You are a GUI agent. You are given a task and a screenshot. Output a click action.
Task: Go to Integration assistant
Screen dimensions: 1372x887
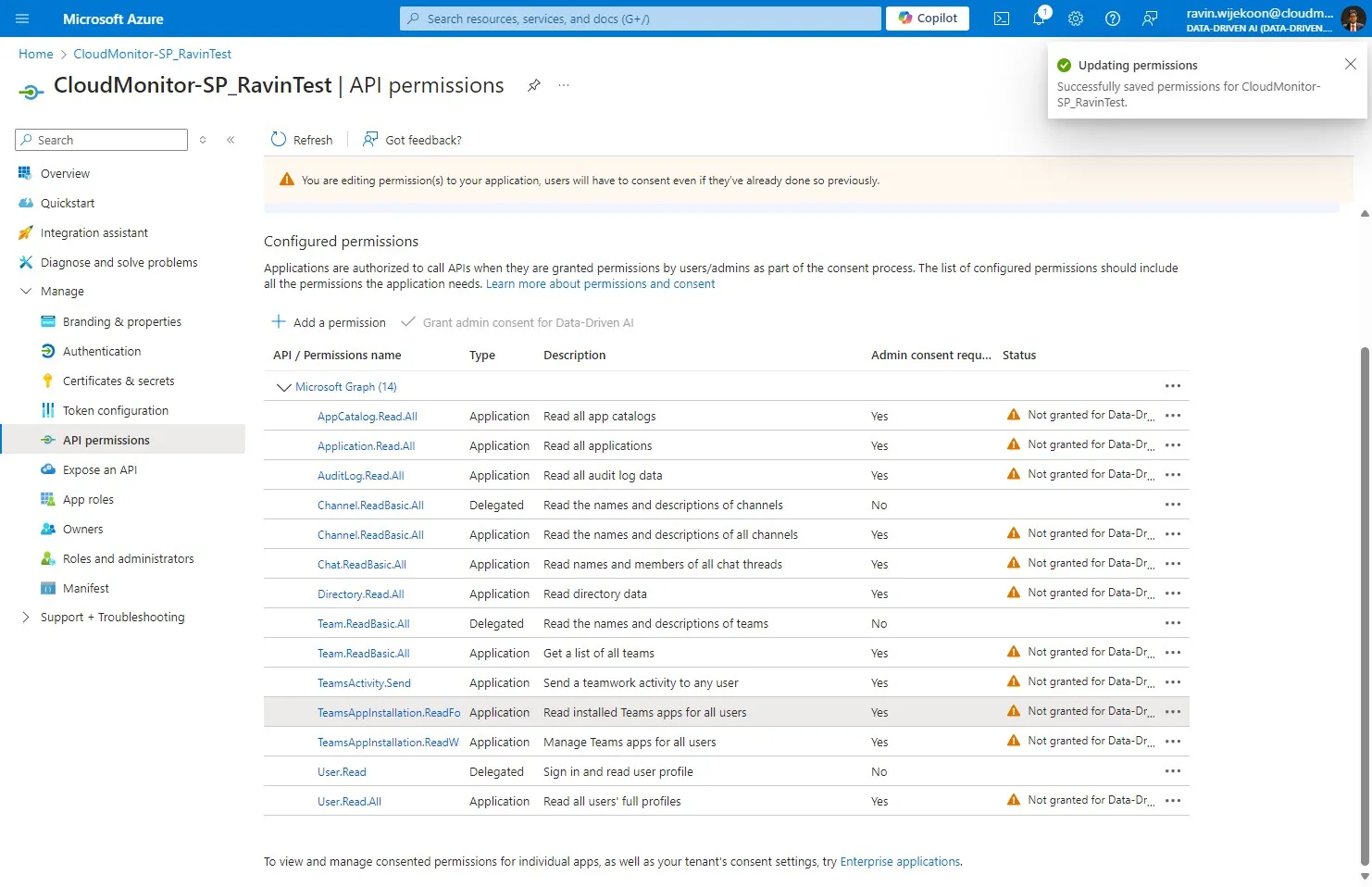[x=94, y=232]
